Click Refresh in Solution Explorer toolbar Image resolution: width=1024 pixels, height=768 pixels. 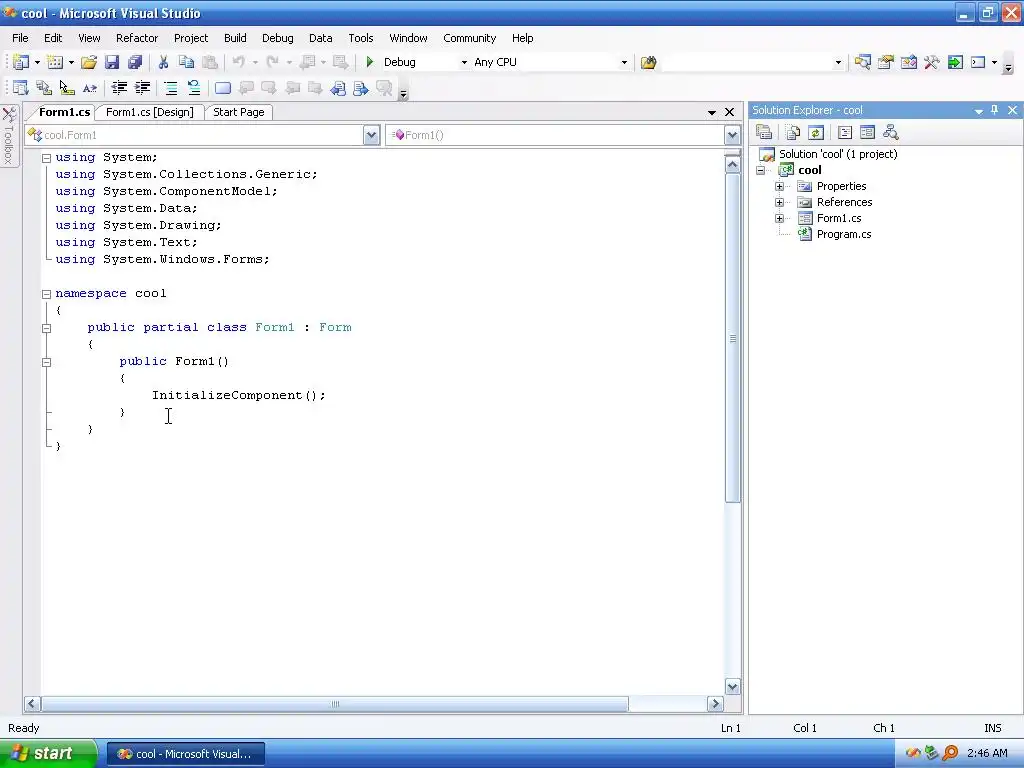coord(816,133)
